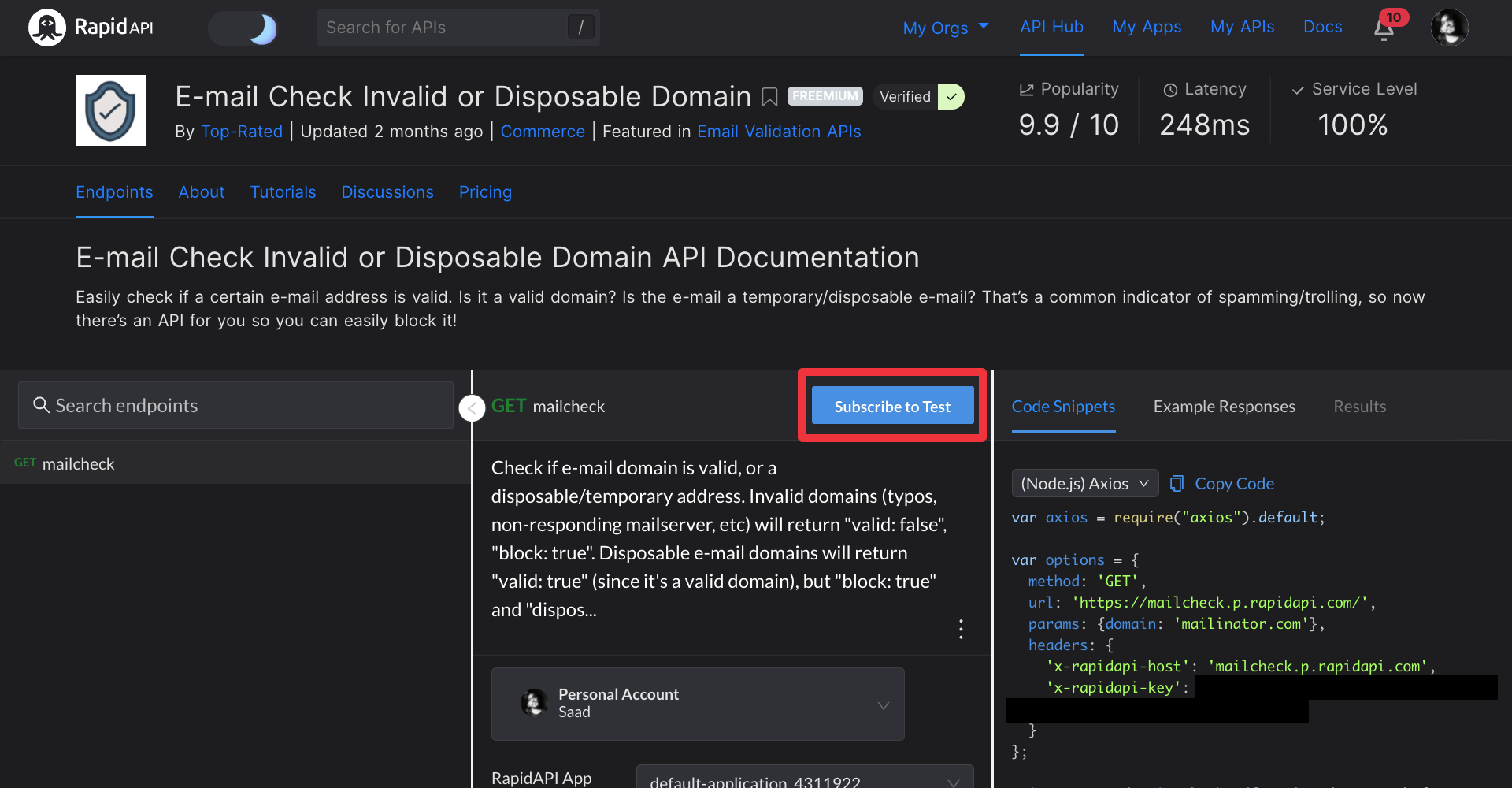Switch to the Results tab

pyautogui.click(x=1359, y=407)
